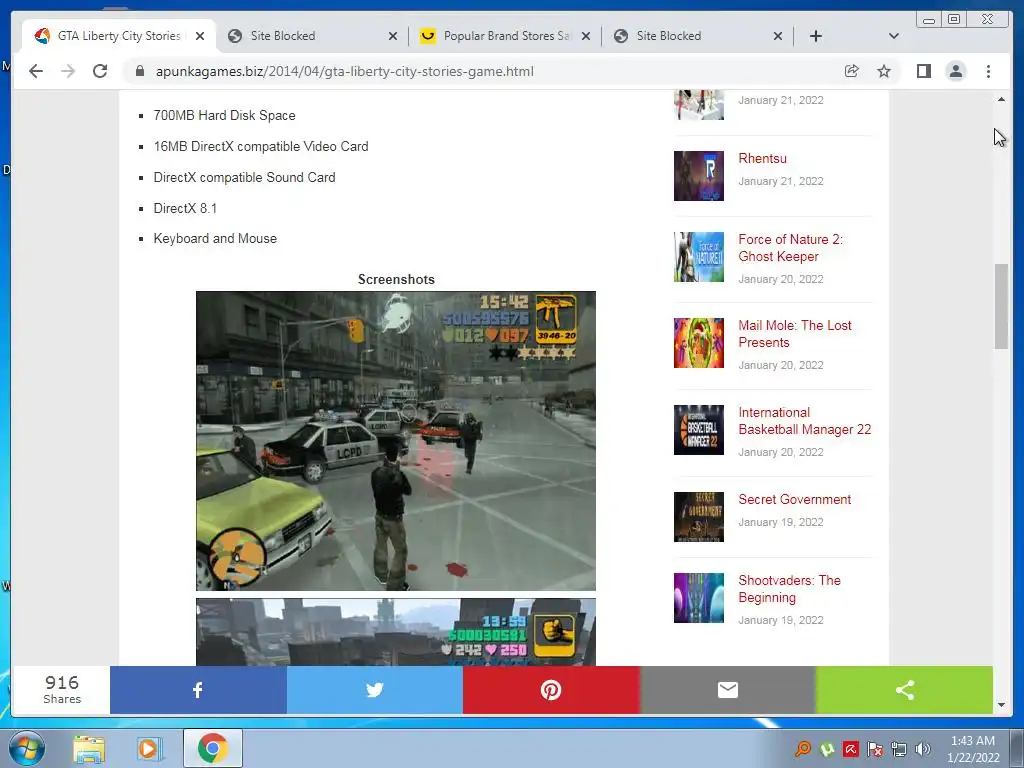1024x768 pixels.
Task: Switch to Popular Brand Stores tab
Action: click(x=496, y=36)
